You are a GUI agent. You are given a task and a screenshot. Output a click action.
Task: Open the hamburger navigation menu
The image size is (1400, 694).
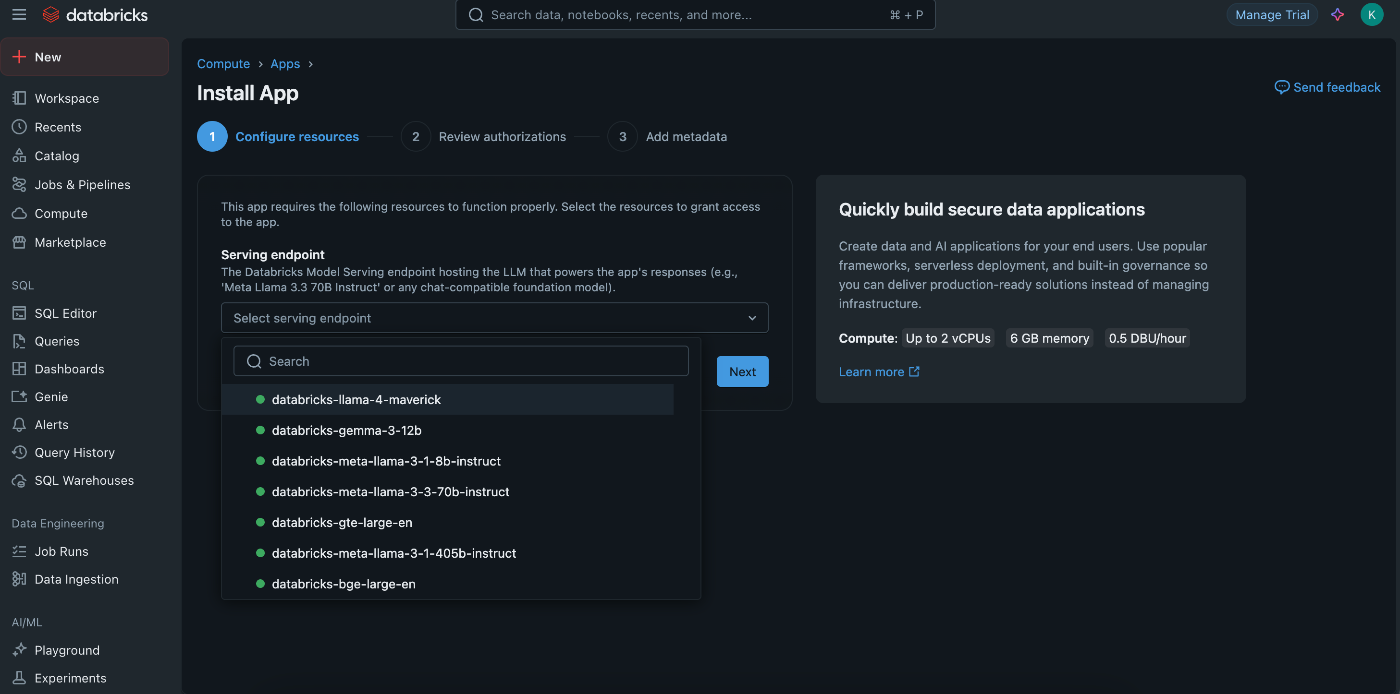tap(19, 15)
